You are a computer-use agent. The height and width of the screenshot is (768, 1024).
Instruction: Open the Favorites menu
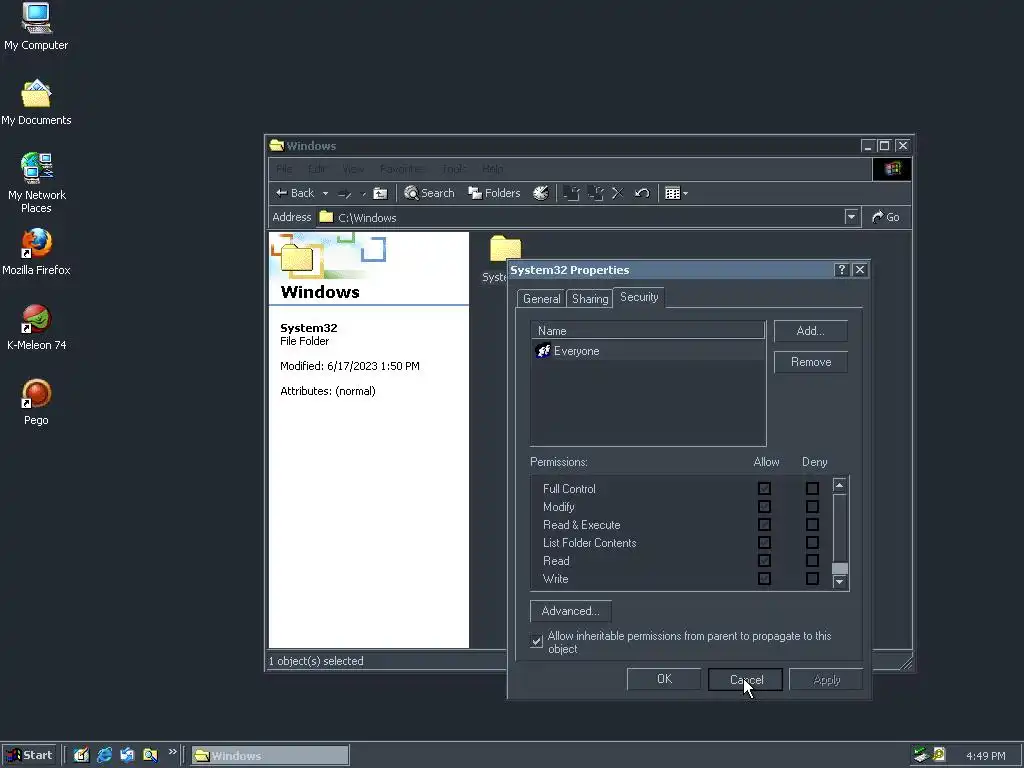402,169
